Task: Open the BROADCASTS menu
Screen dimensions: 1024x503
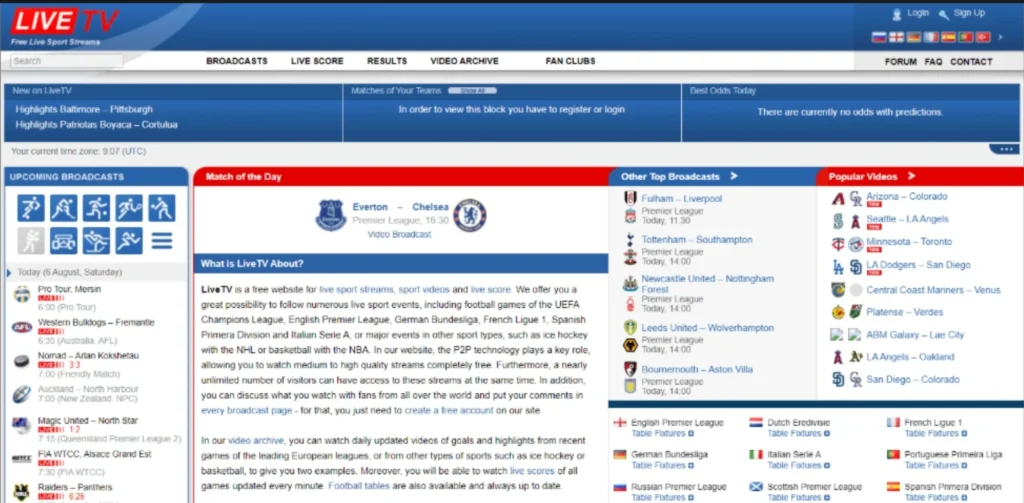Action: click(x=237, y=61)
